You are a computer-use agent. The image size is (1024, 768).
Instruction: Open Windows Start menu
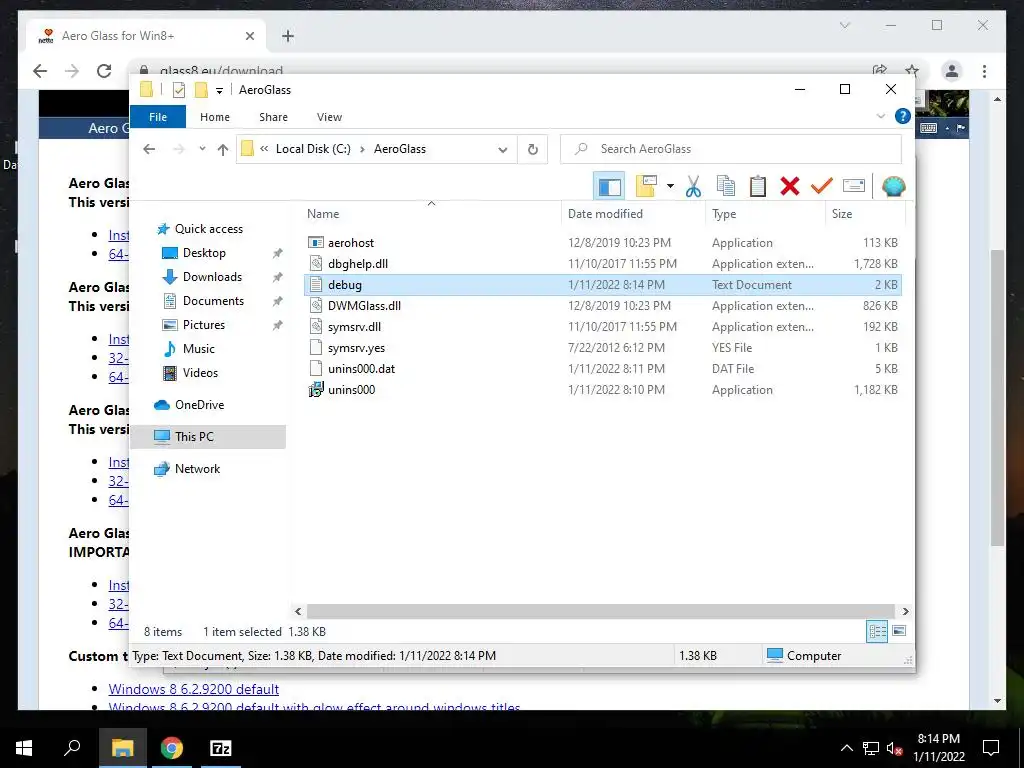(24, 748)
